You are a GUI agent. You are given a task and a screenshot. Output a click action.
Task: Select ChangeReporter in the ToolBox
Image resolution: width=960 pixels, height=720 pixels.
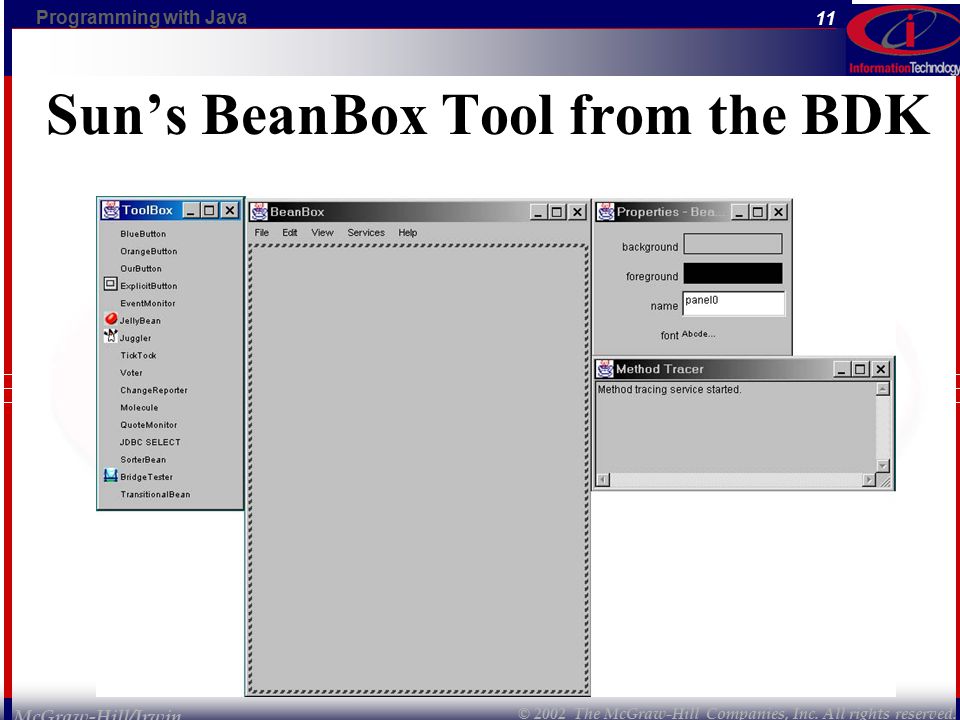click(154, 390)
